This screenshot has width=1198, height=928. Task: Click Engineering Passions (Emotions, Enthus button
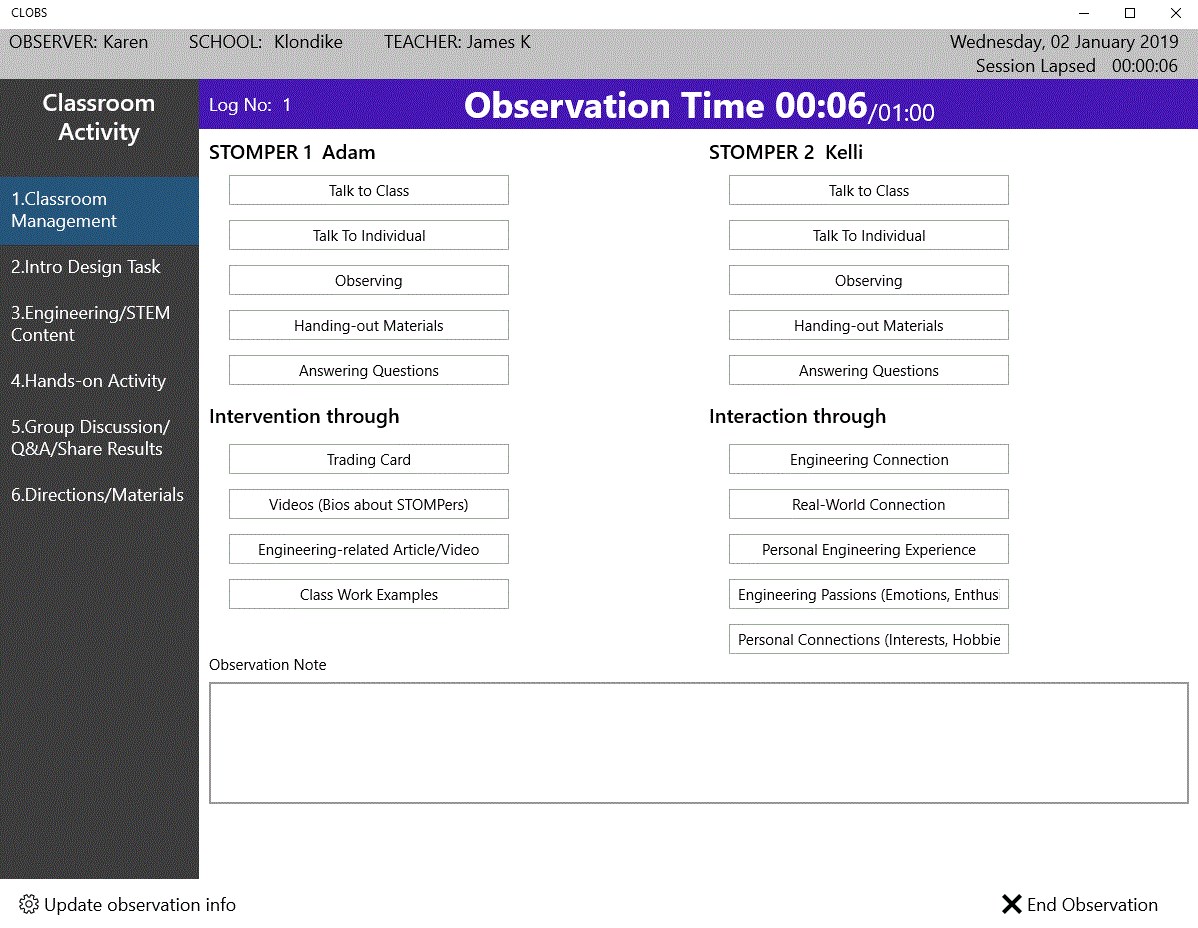coord(869,594)
